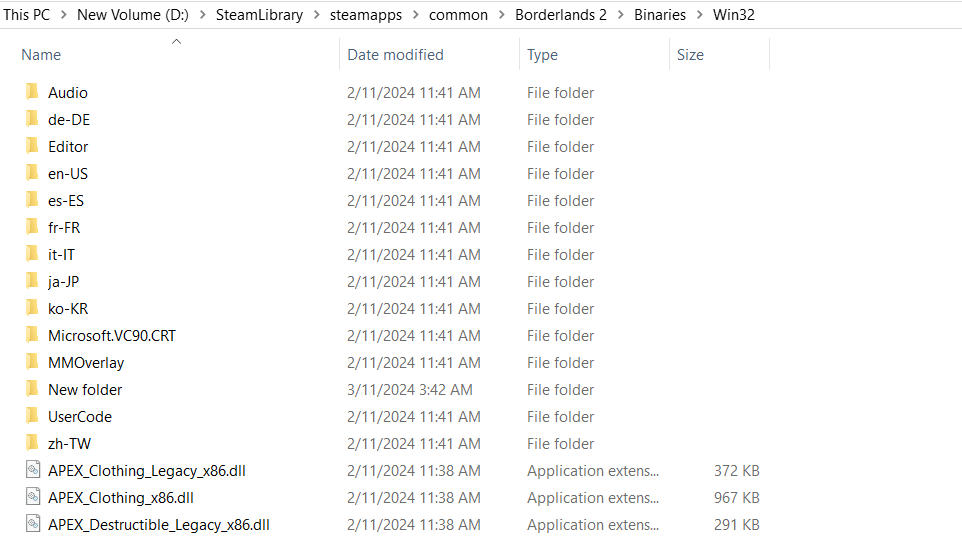This screenshot has height=538, width=962.
Task: Select the ko-KR folder name
Action: point(68,309)
